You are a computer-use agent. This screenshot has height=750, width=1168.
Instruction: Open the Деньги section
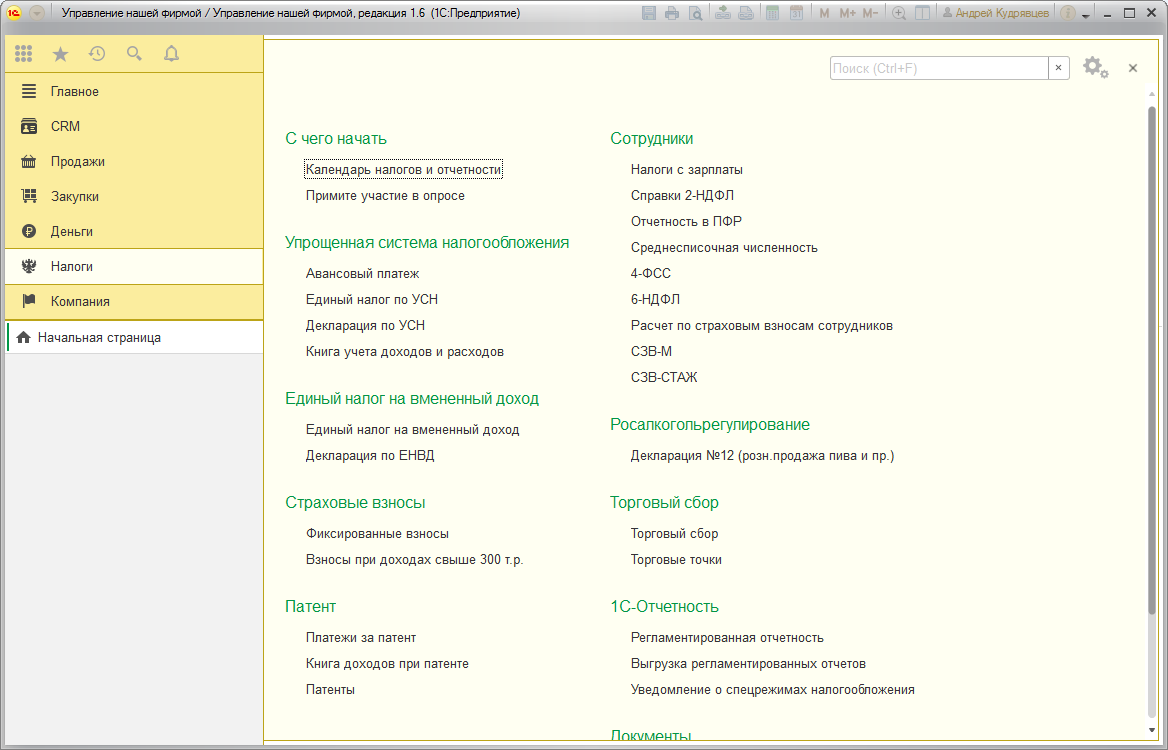point(134,232)
